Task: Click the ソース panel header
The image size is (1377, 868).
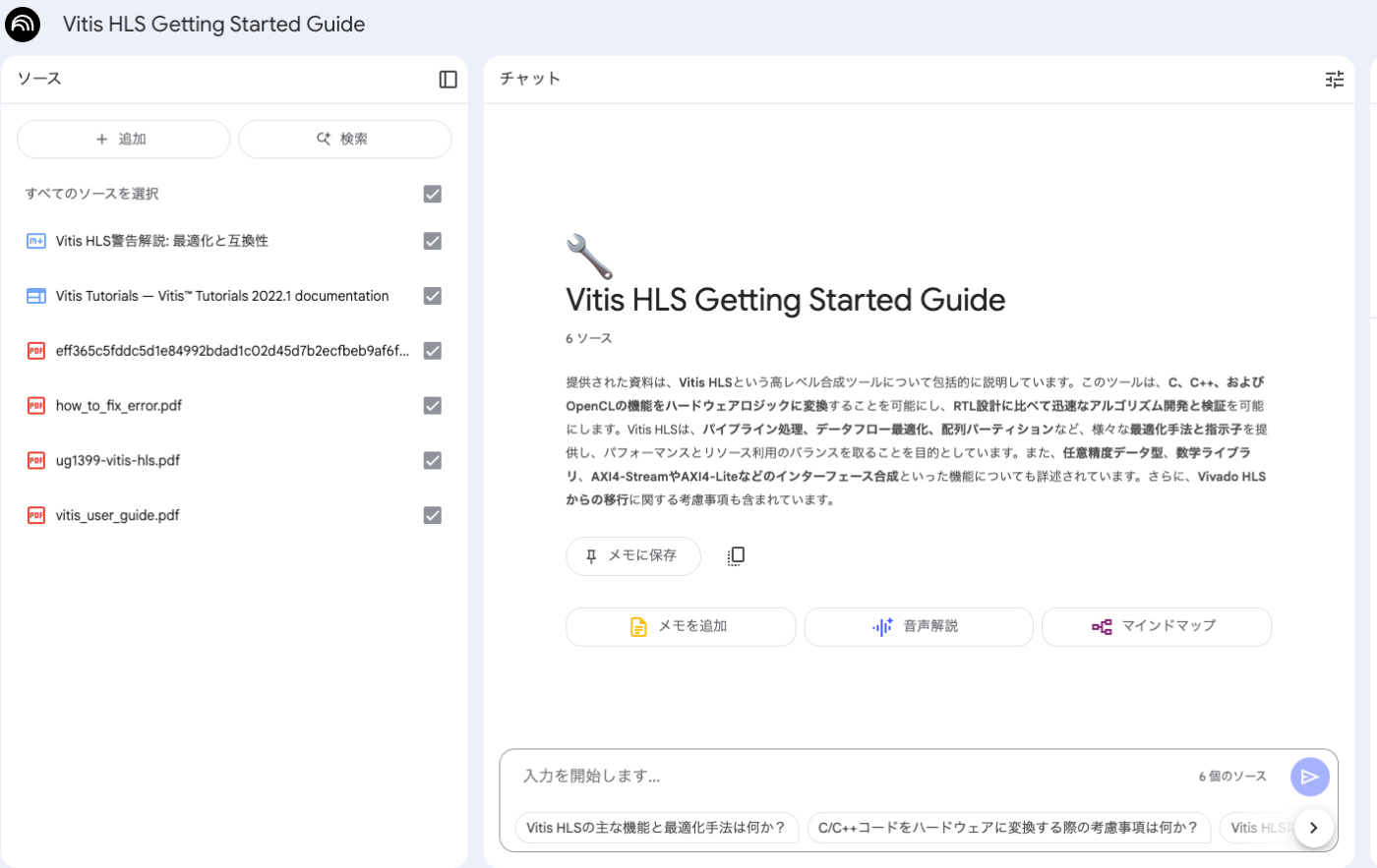Action: (39, 79)
